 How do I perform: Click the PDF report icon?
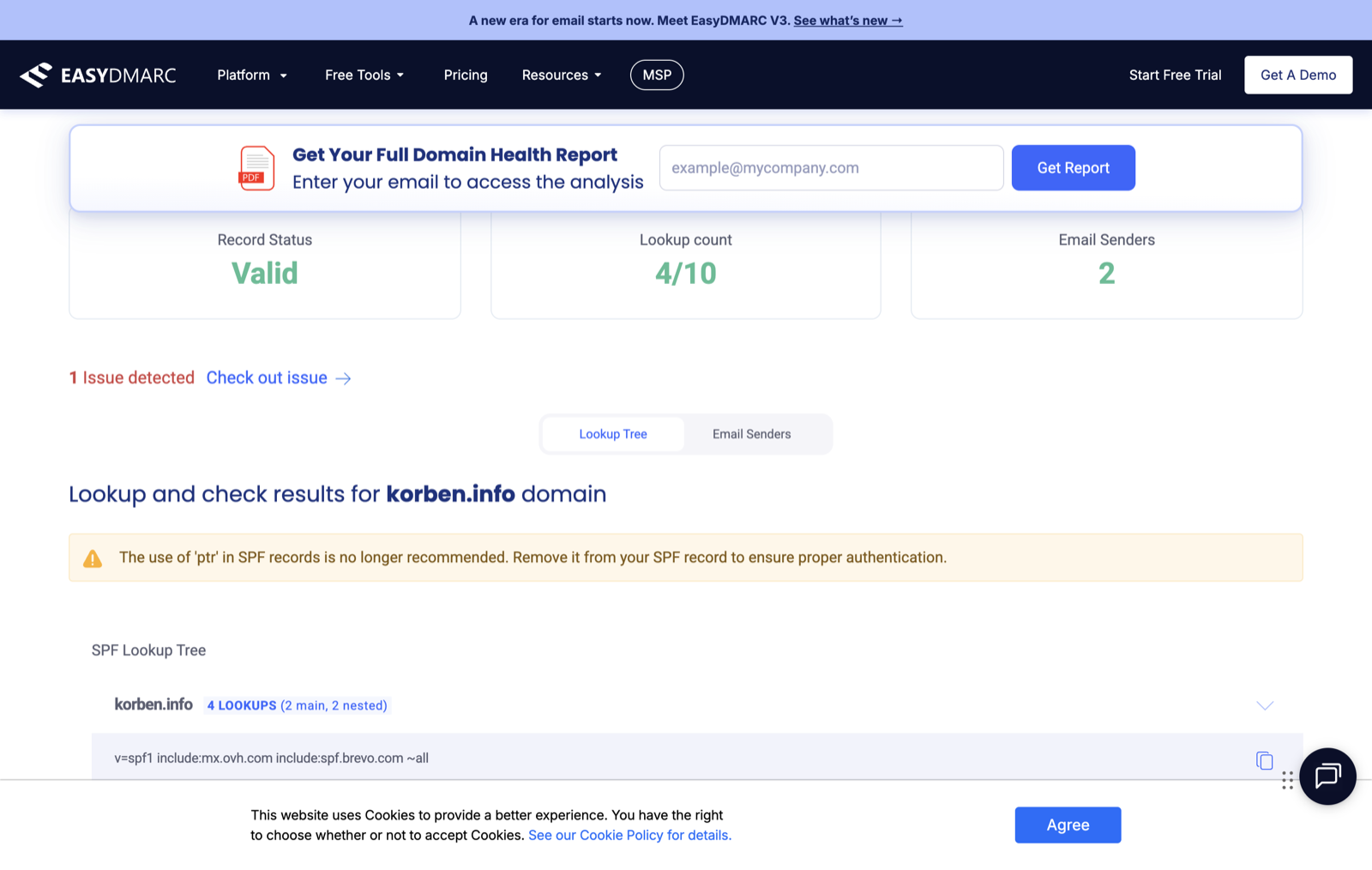[x=256, y=168]
